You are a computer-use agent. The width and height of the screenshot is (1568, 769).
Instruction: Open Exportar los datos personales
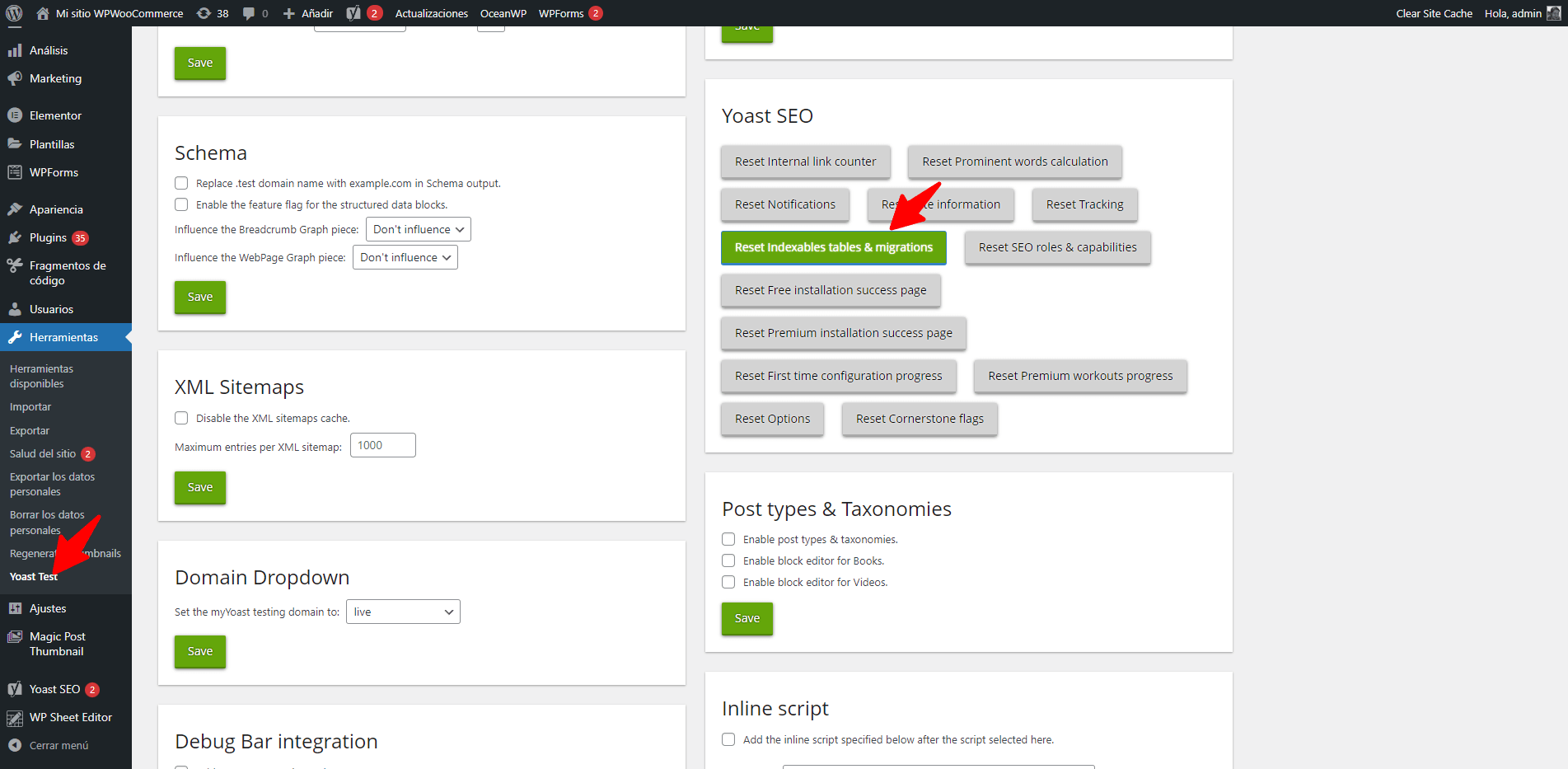[x=52, y=484]
